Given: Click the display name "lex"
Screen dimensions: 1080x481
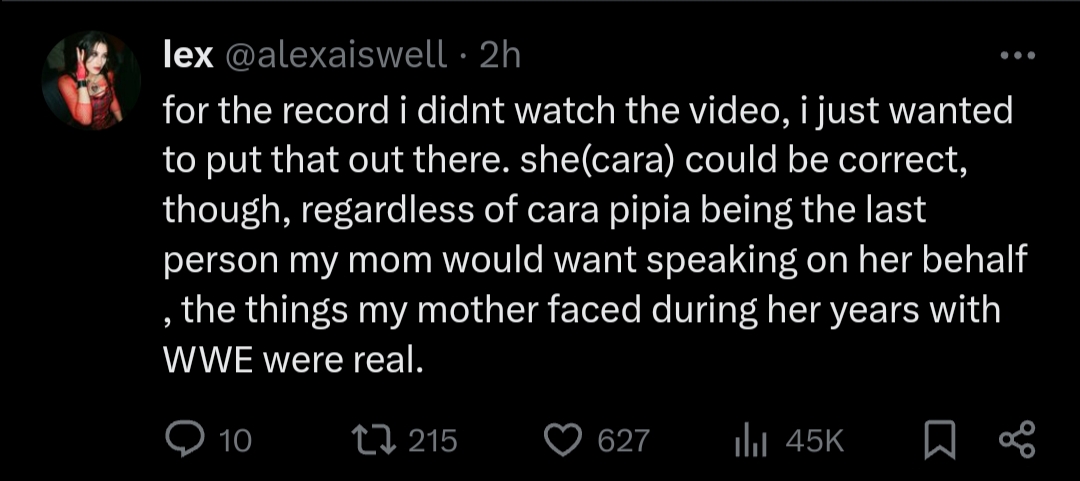Looking at the screenshot, I should point(188,55).
